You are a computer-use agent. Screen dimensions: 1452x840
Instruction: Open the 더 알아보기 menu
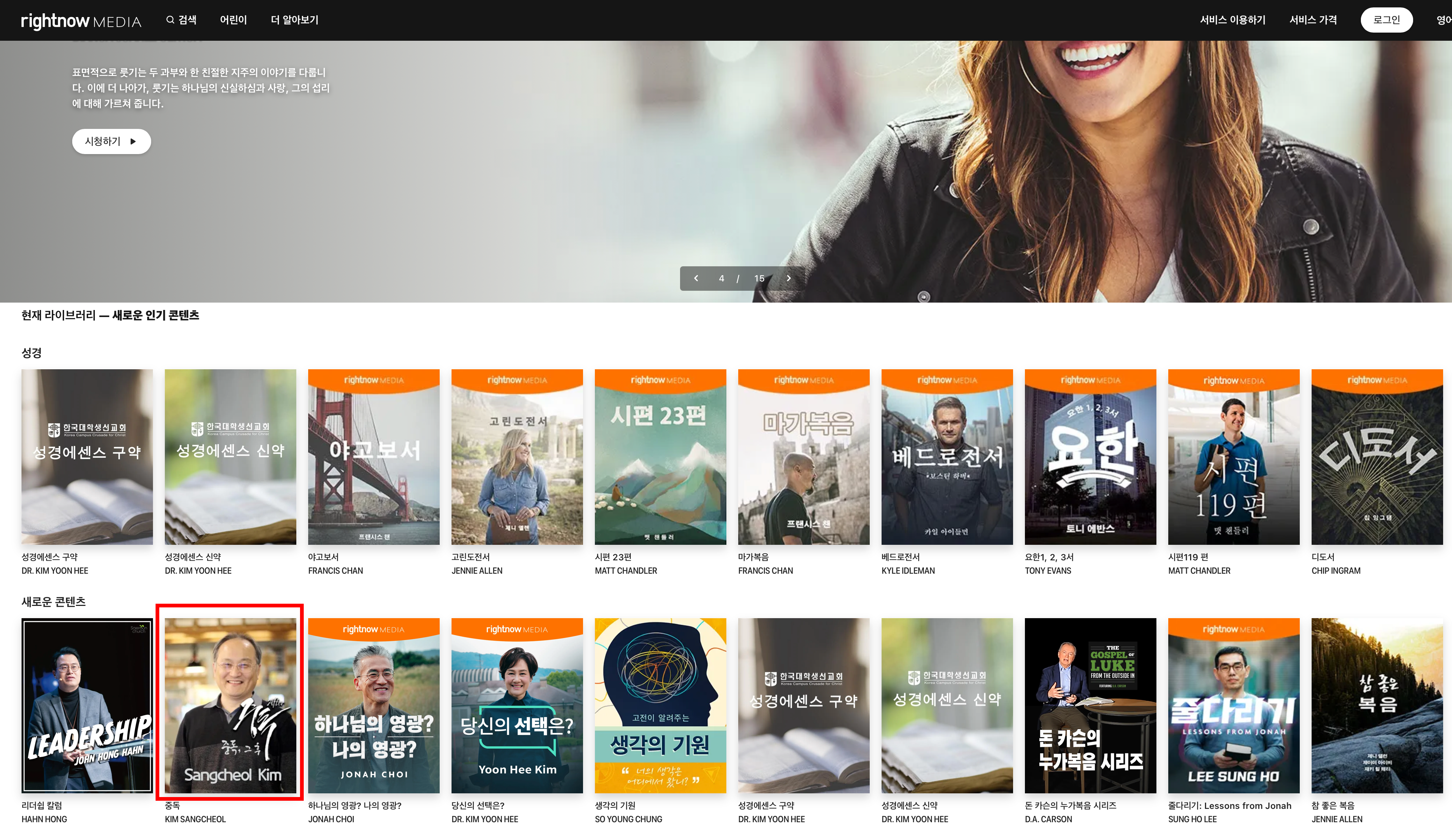(x=294, y=20)
